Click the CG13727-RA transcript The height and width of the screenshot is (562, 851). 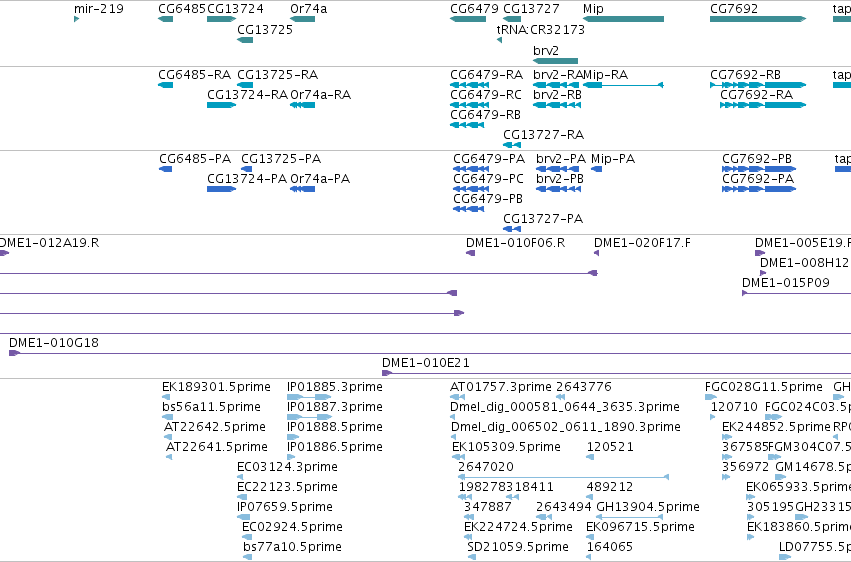tap(512, 145)
